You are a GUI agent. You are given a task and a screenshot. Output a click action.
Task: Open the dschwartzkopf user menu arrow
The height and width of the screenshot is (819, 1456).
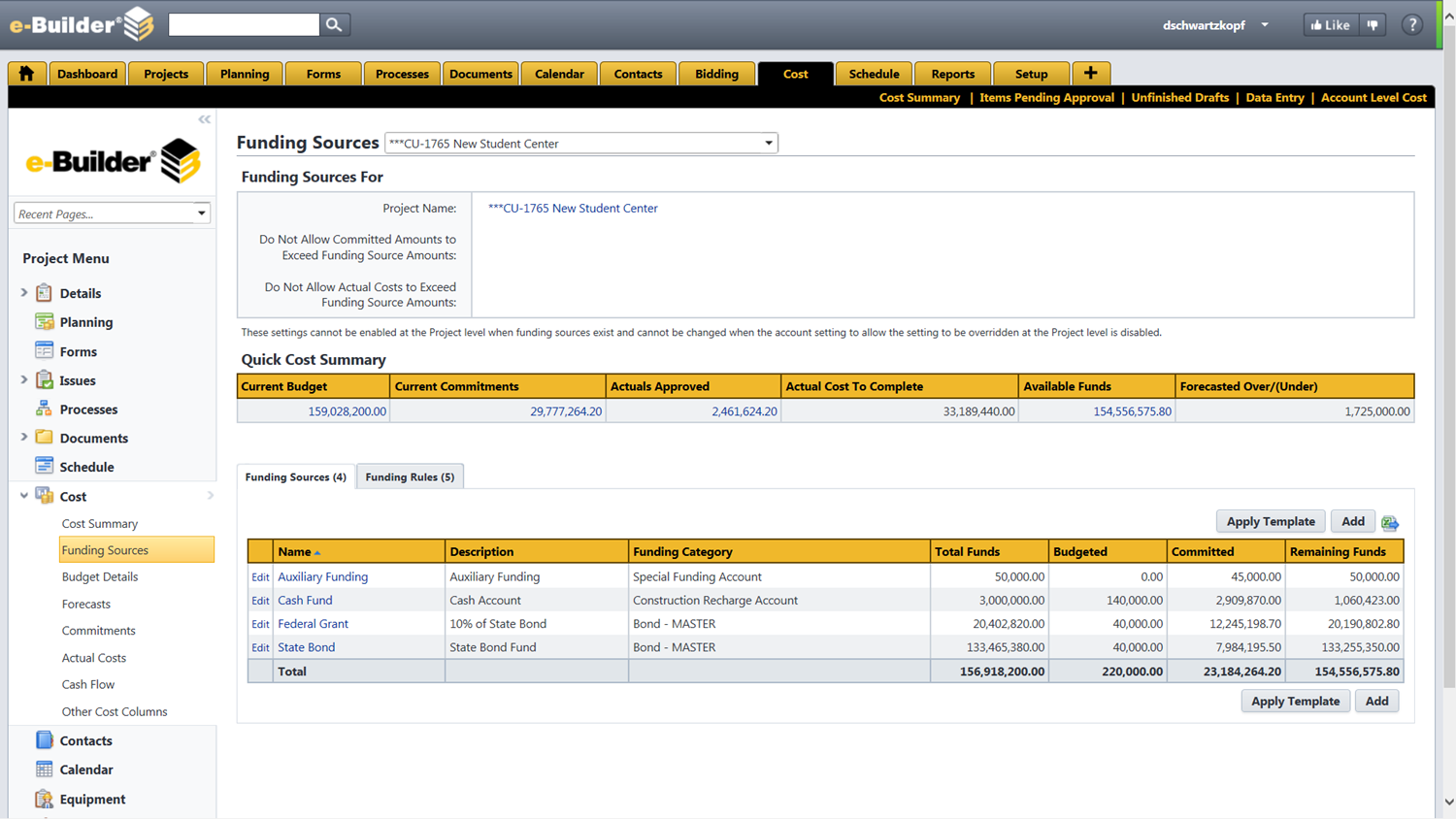coord(1265,25)
